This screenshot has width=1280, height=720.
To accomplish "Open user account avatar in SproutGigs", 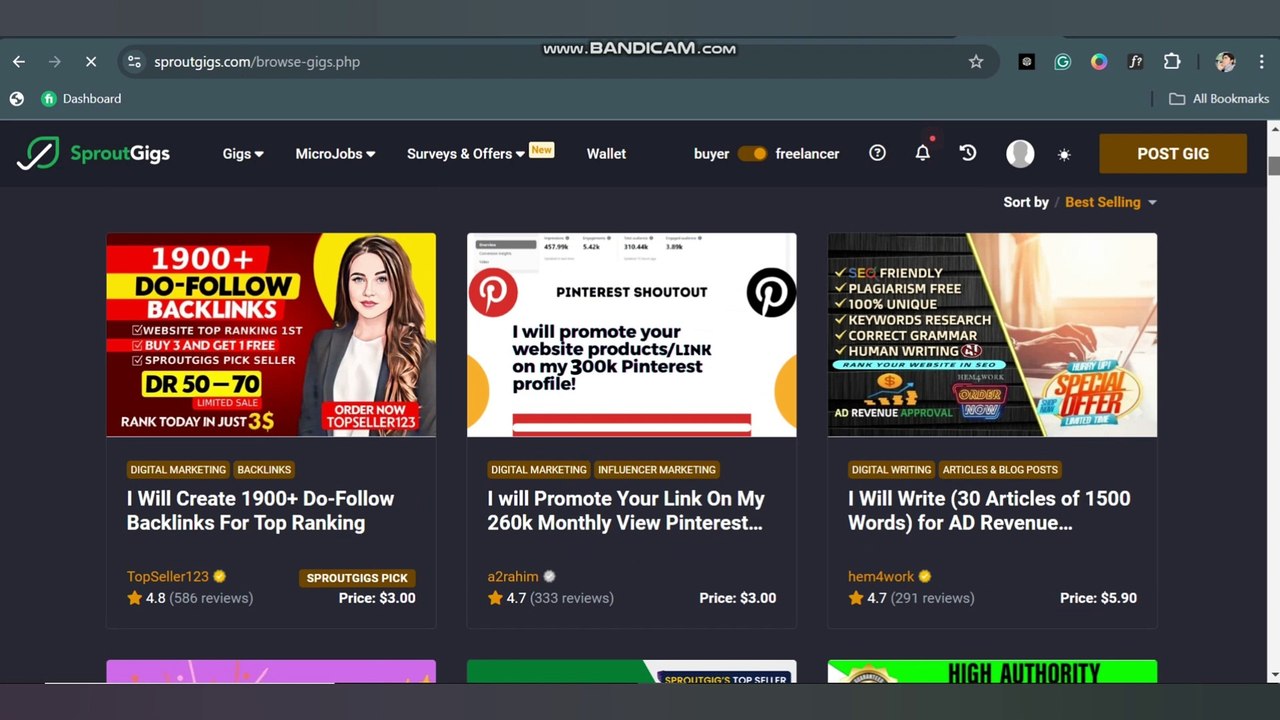I will tap(1020, 153).
